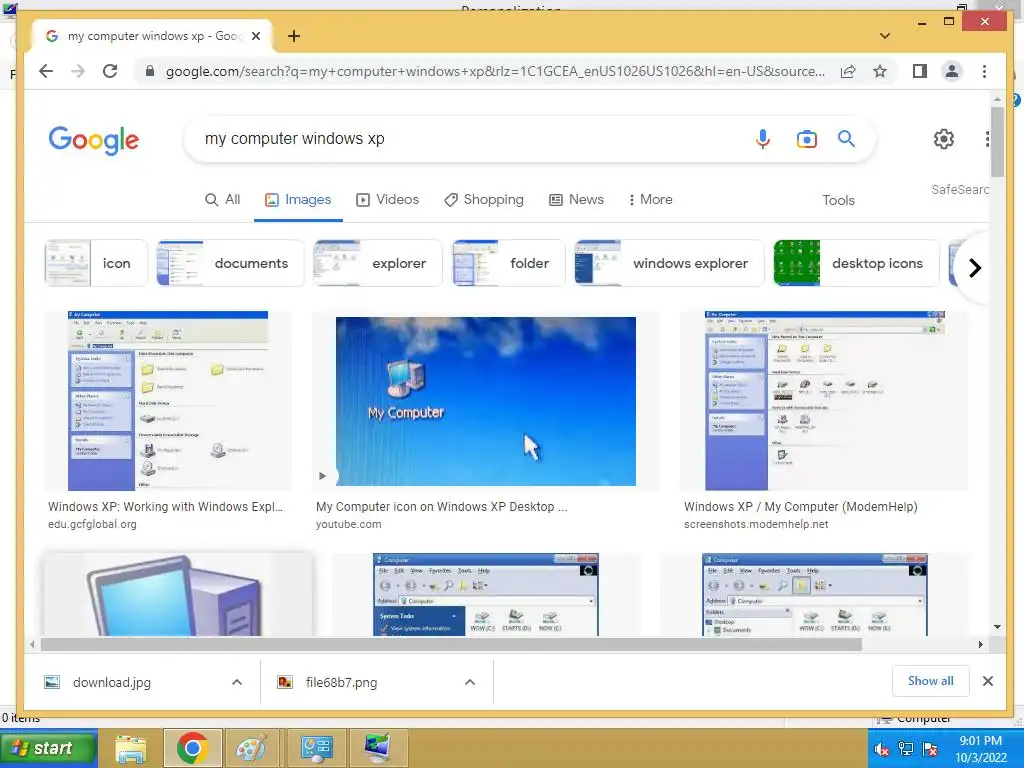Open Windows Explorer from the taskbar
Image resolution: width=1024 pixels, height=768 pixels.
point(131,748)
